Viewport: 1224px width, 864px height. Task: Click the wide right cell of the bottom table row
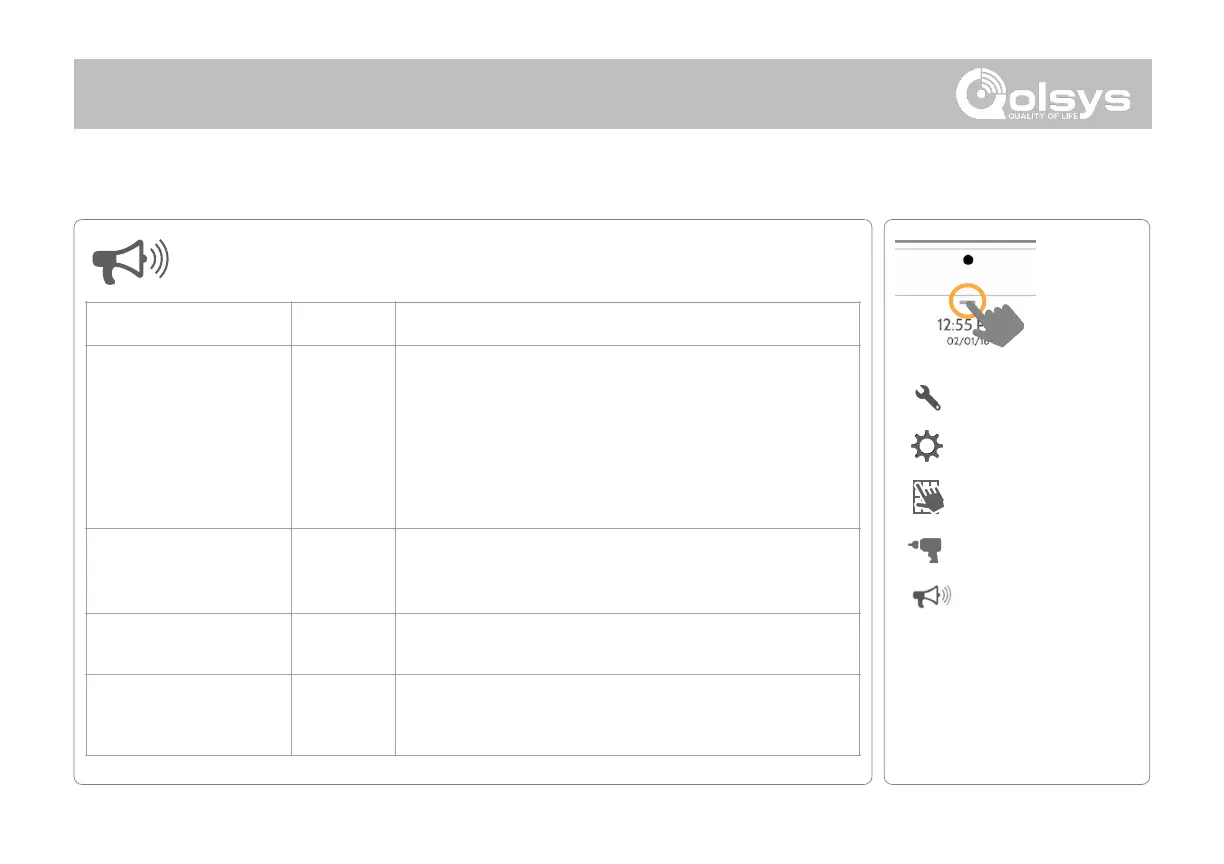click(x=627, y=714)
